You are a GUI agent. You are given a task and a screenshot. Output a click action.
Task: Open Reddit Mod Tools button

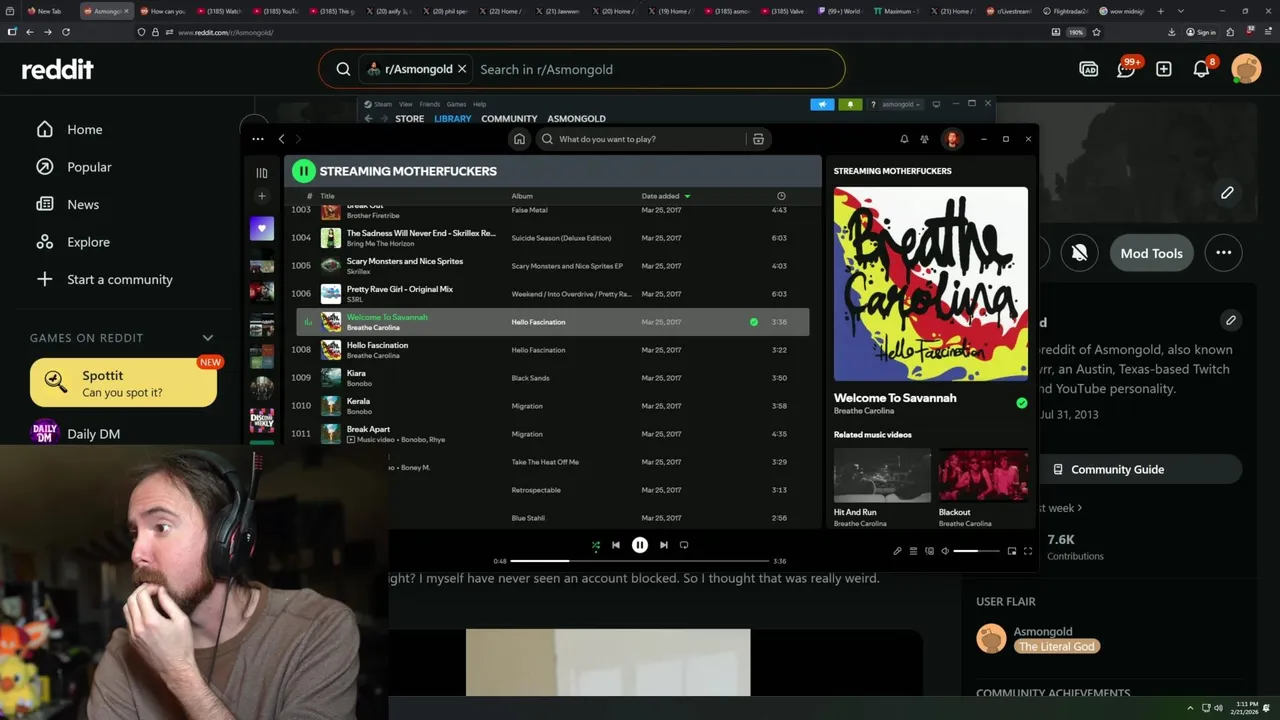(x=1151, y=253)
